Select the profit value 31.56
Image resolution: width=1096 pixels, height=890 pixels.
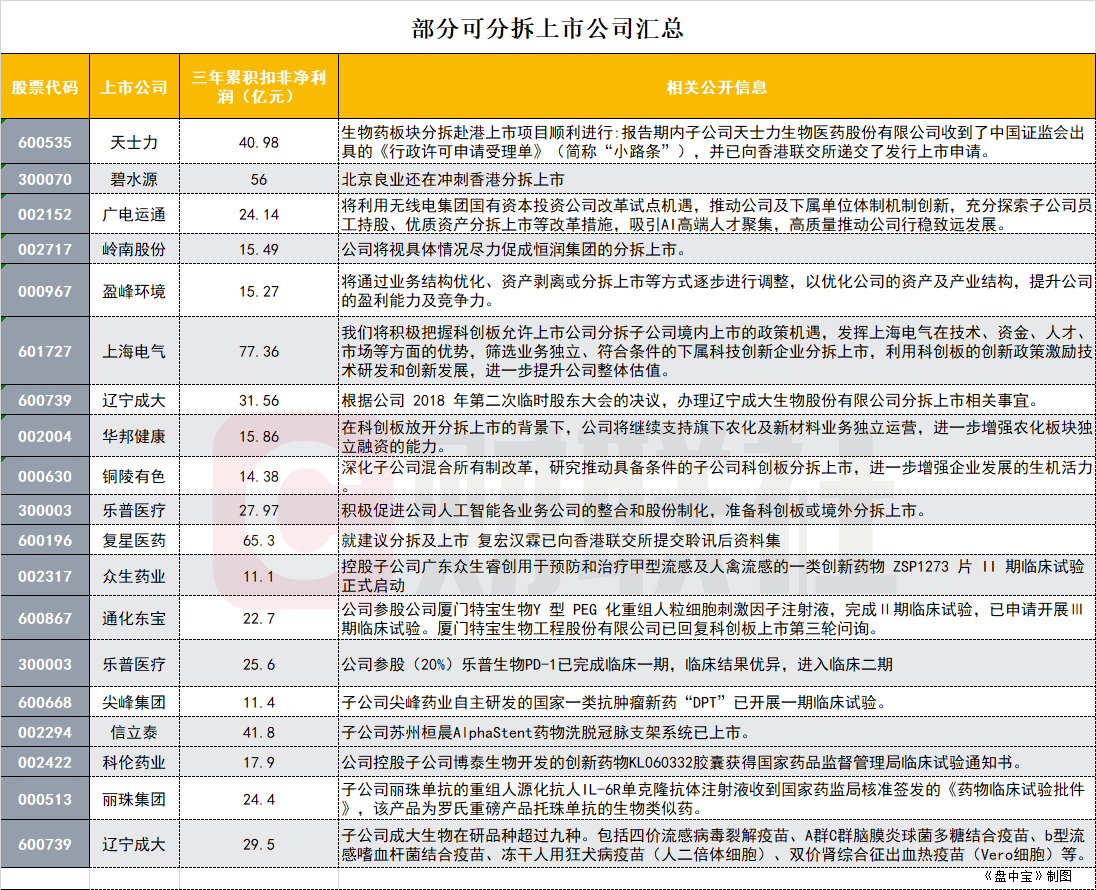coord(259,400)
